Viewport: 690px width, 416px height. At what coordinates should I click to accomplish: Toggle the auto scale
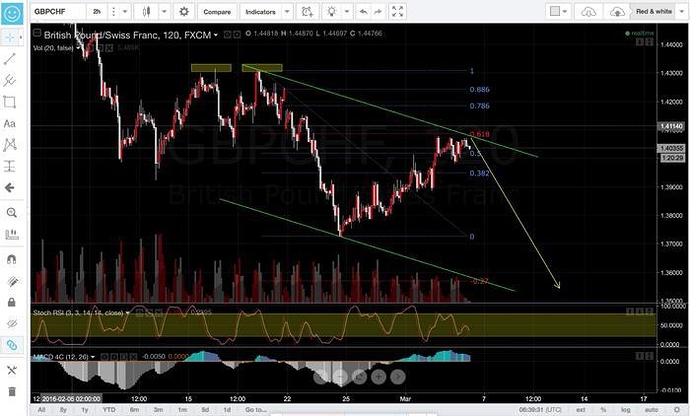point(651,410)
